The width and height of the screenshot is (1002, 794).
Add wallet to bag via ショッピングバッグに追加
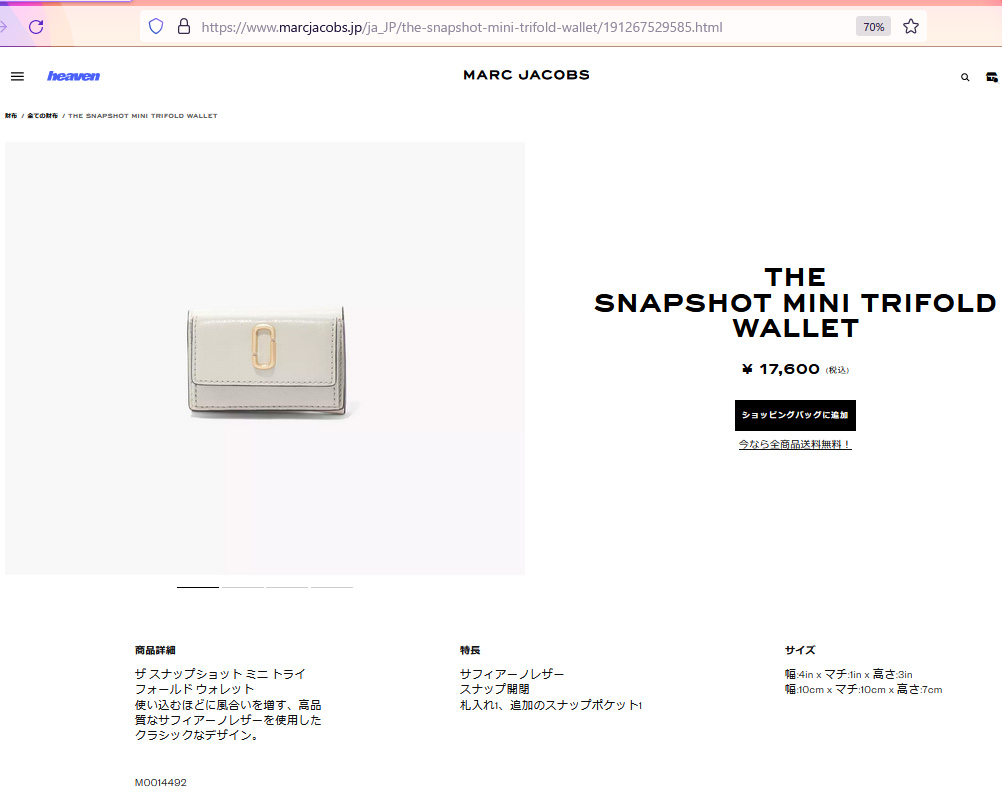[795, 415]
